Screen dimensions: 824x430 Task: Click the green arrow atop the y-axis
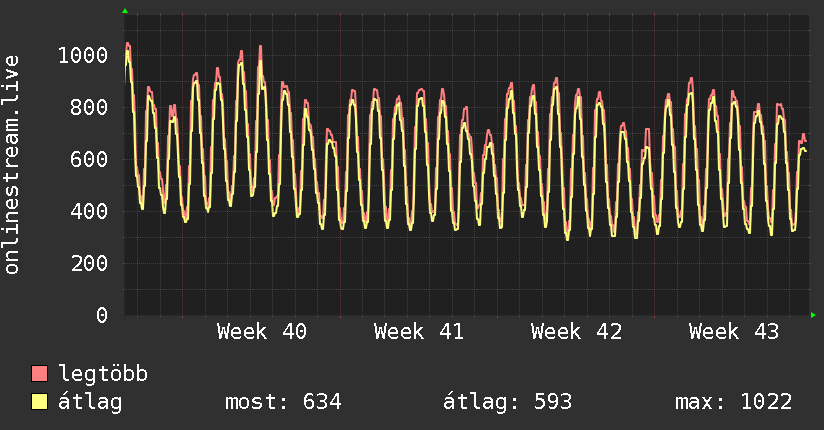click(125, 11)
